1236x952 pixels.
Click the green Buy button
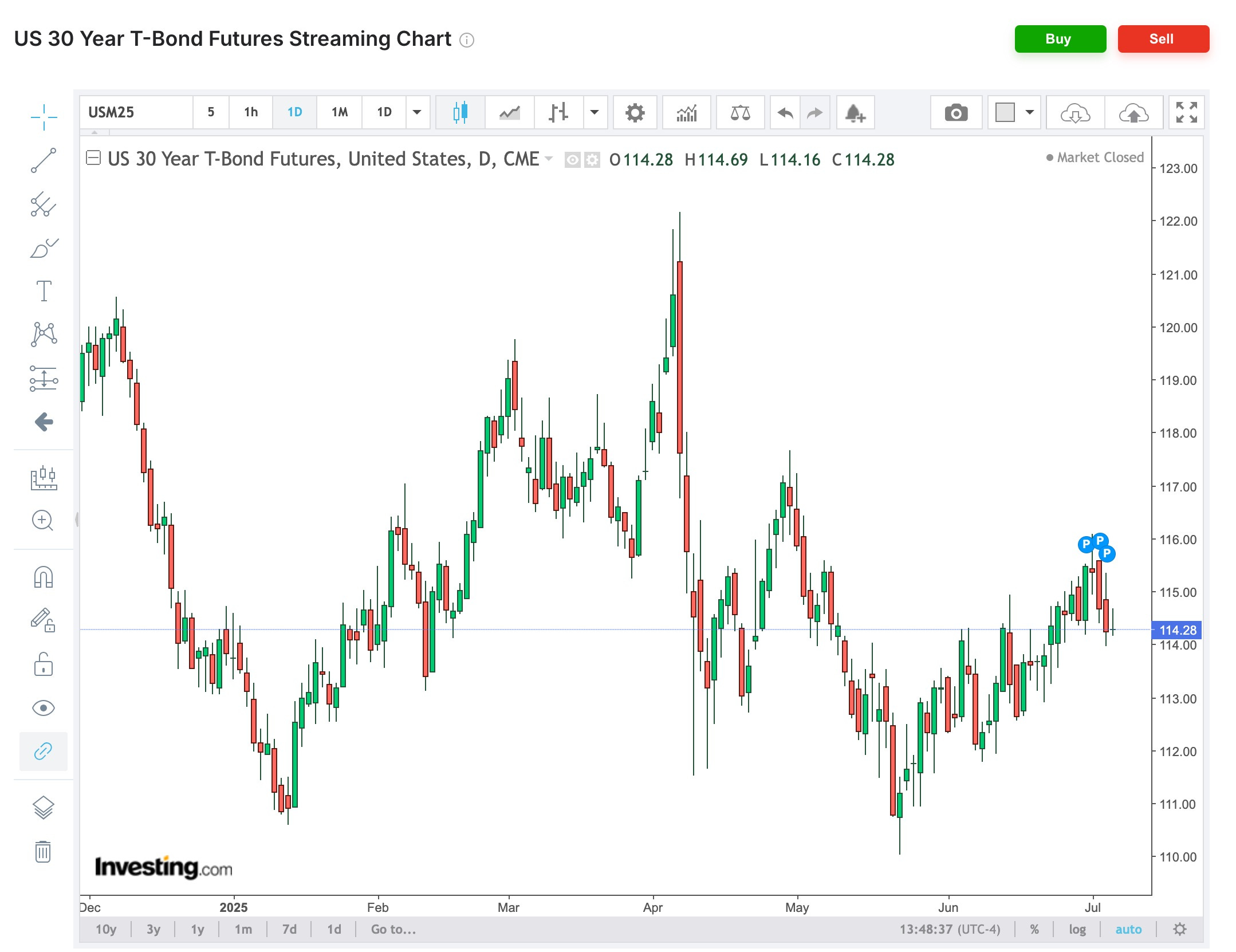pyautogui.click(x=1060, y=39)
